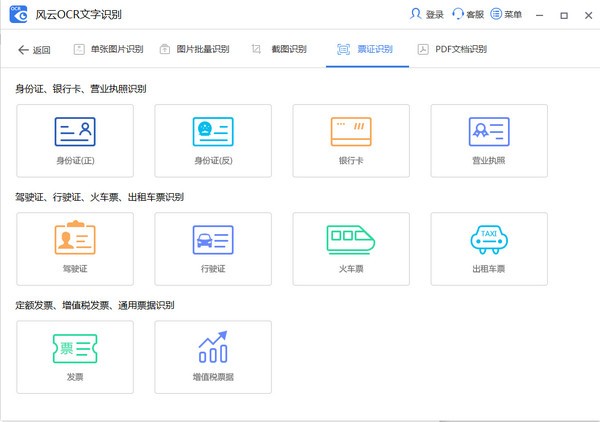Open the 菜单 hamburger menu
The height and width of the screenshot is (422, 600).
coord(506,14)
